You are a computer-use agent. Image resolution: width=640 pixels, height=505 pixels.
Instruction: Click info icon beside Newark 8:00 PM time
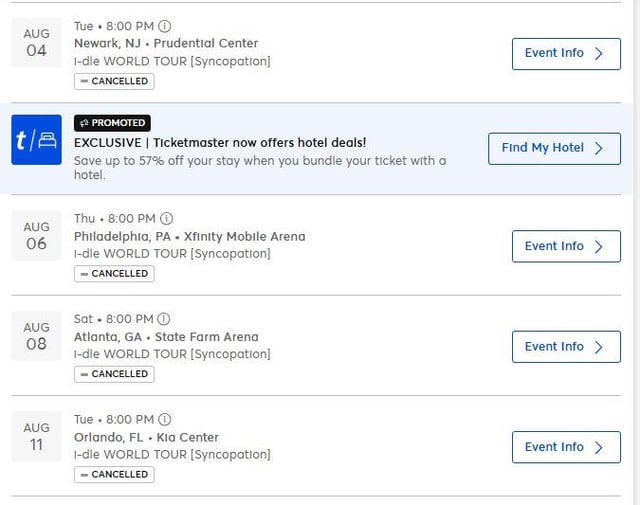click(x=165, y=26)
